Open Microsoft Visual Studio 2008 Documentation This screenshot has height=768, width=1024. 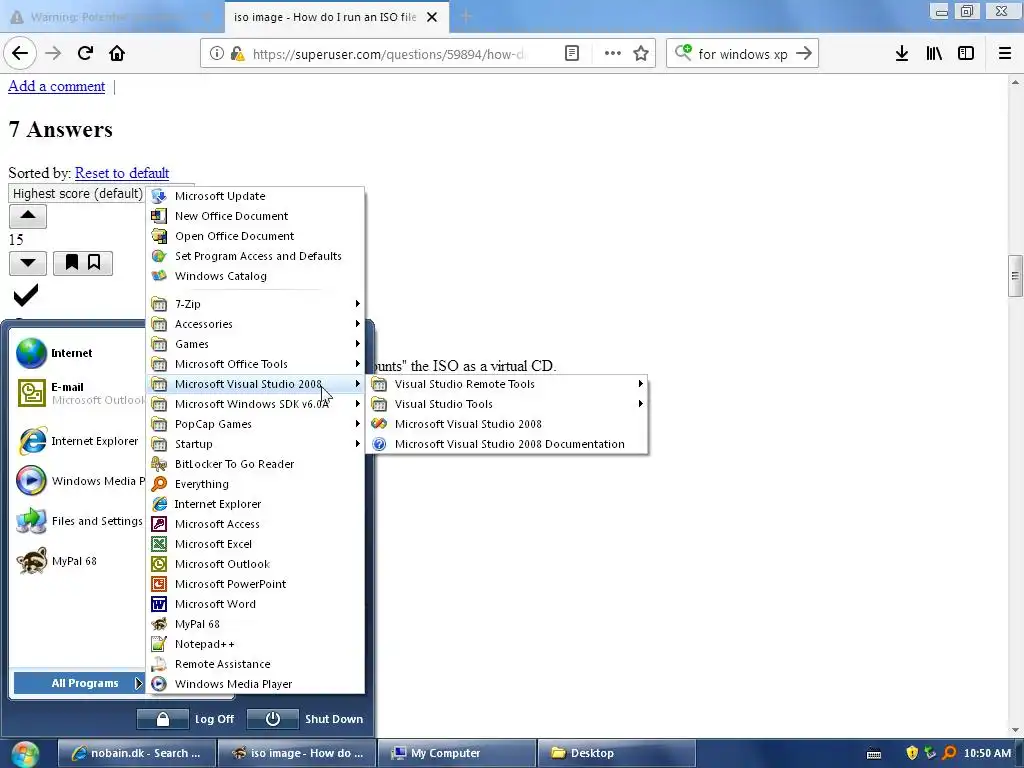(507, 444)
